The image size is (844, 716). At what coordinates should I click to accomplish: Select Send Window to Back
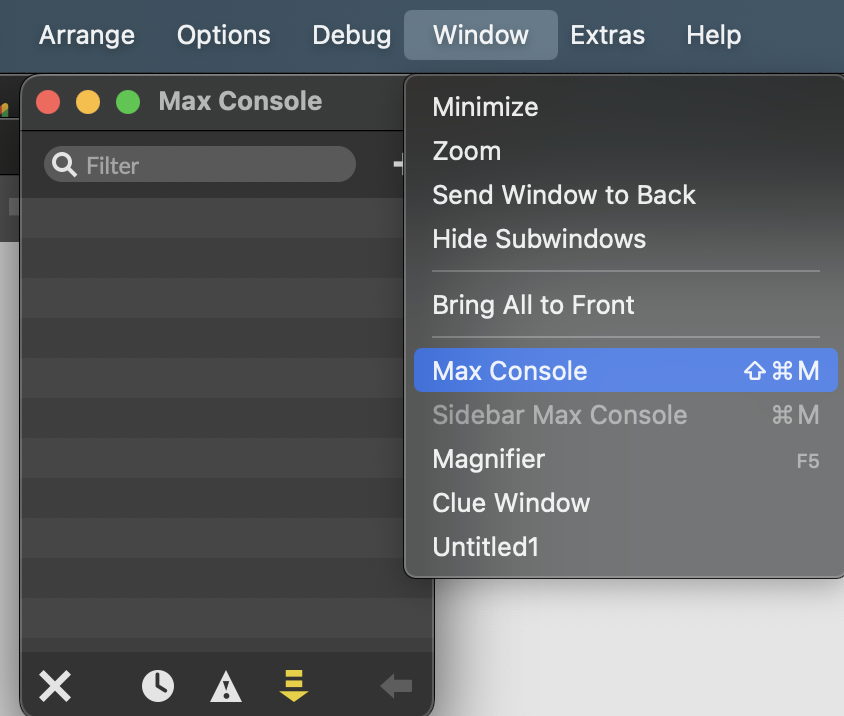[563, 195]
